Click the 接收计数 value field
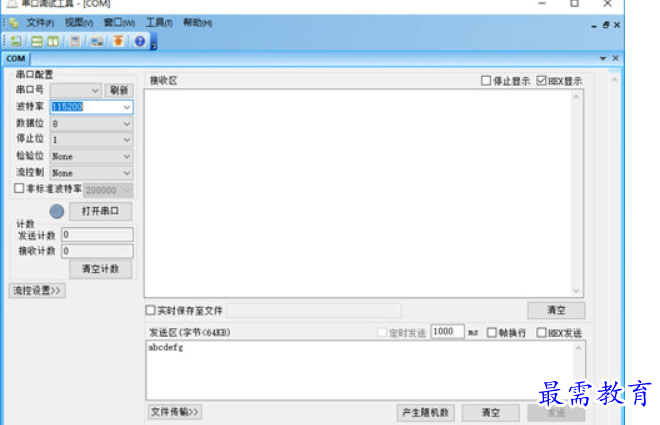The height and width of the screenshot is (425, 660). (x=97, y=251)
